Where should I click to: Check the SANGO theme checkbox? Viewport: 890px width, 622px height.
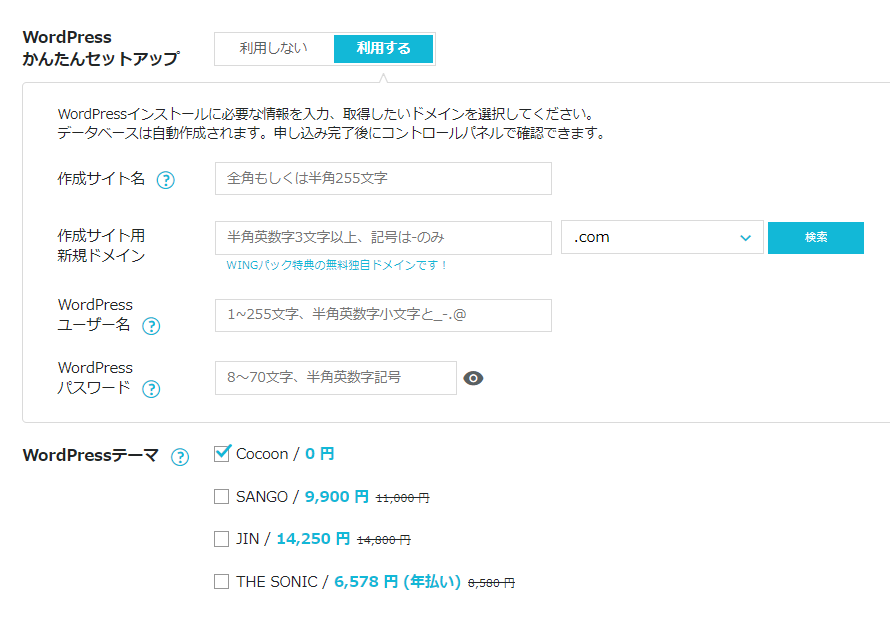pyautogui.click(x=221, y=497)
